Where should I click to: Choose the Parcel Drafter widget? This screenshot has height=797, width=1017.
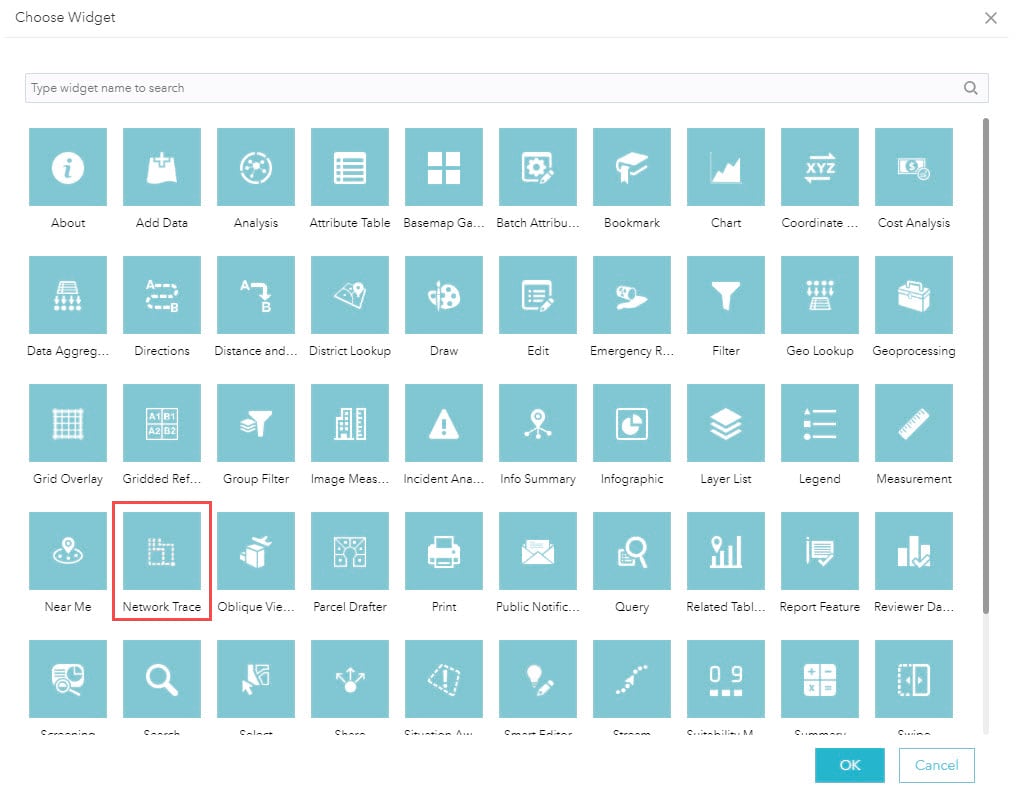[x=350, y=551]
